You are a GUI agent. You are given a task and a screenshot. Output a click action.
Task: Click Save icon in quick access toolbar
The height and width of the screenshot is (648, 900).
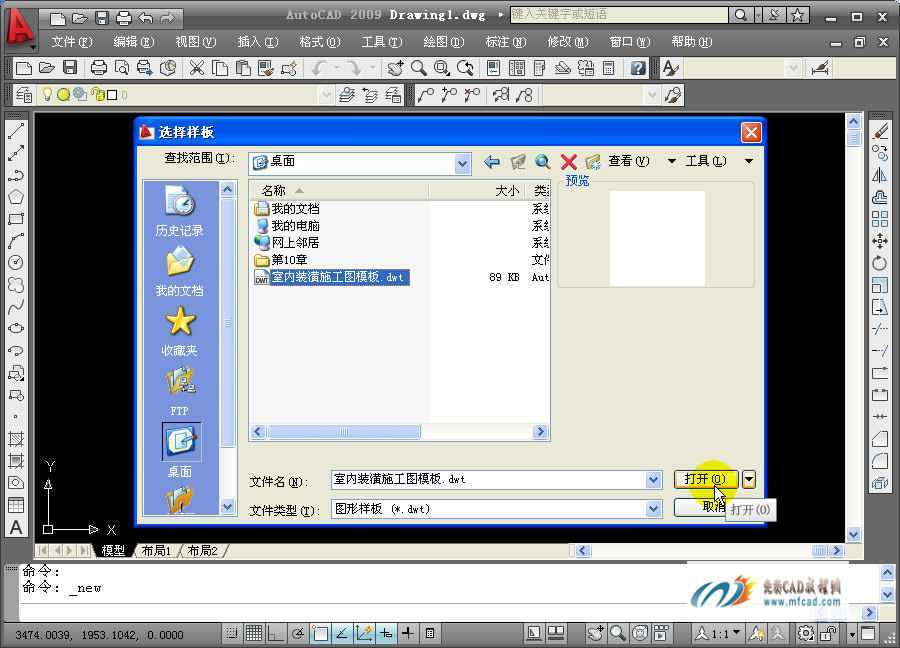102,18
